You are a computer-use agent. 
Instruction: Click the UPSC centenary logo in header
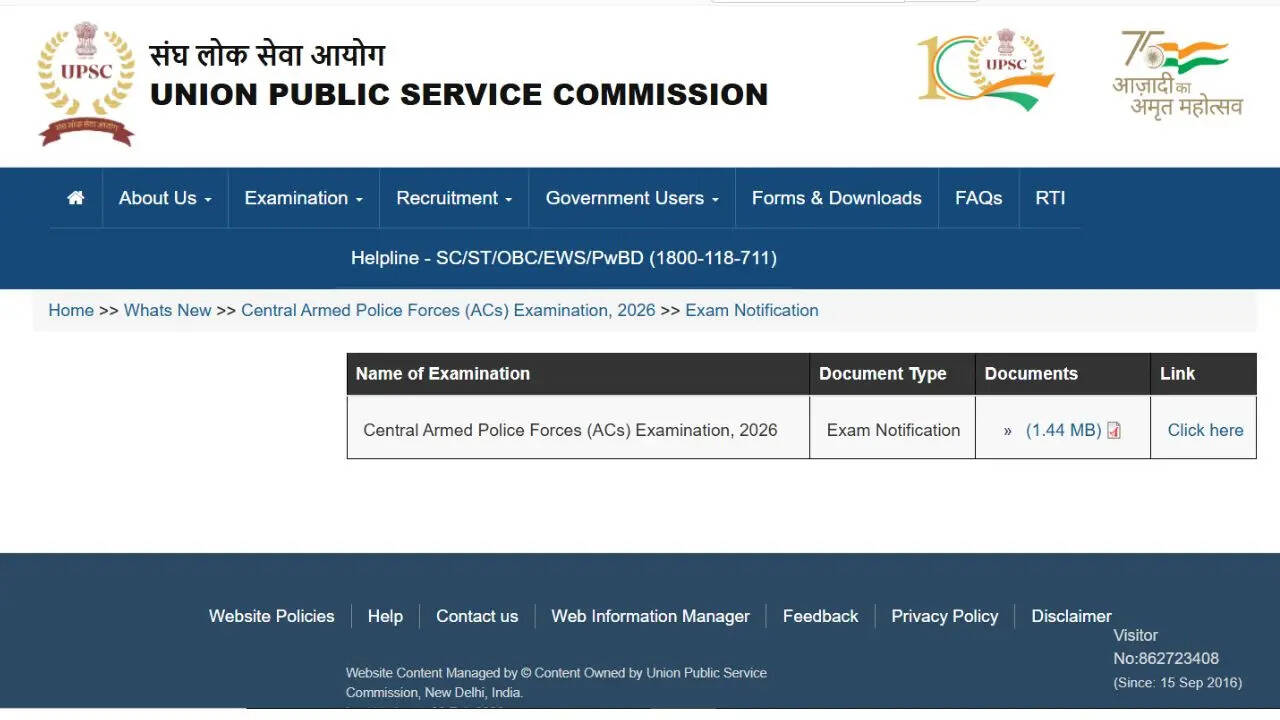coord(986,69)
